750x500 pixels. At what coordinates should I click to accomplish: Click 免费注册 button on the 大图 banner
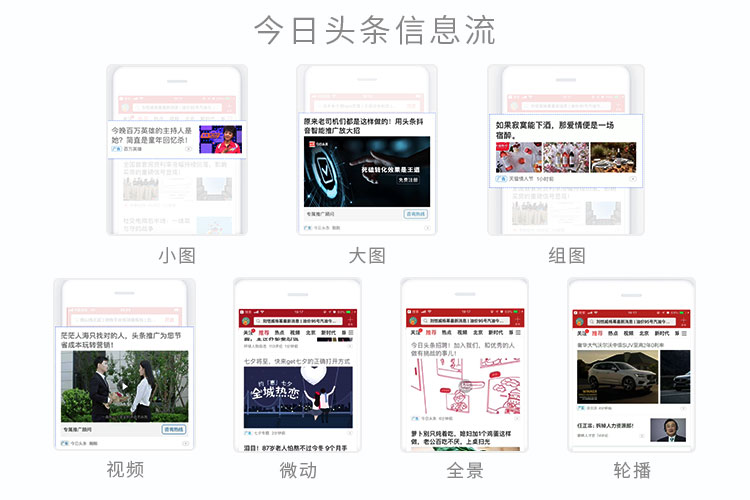click(x=408, y=180)
